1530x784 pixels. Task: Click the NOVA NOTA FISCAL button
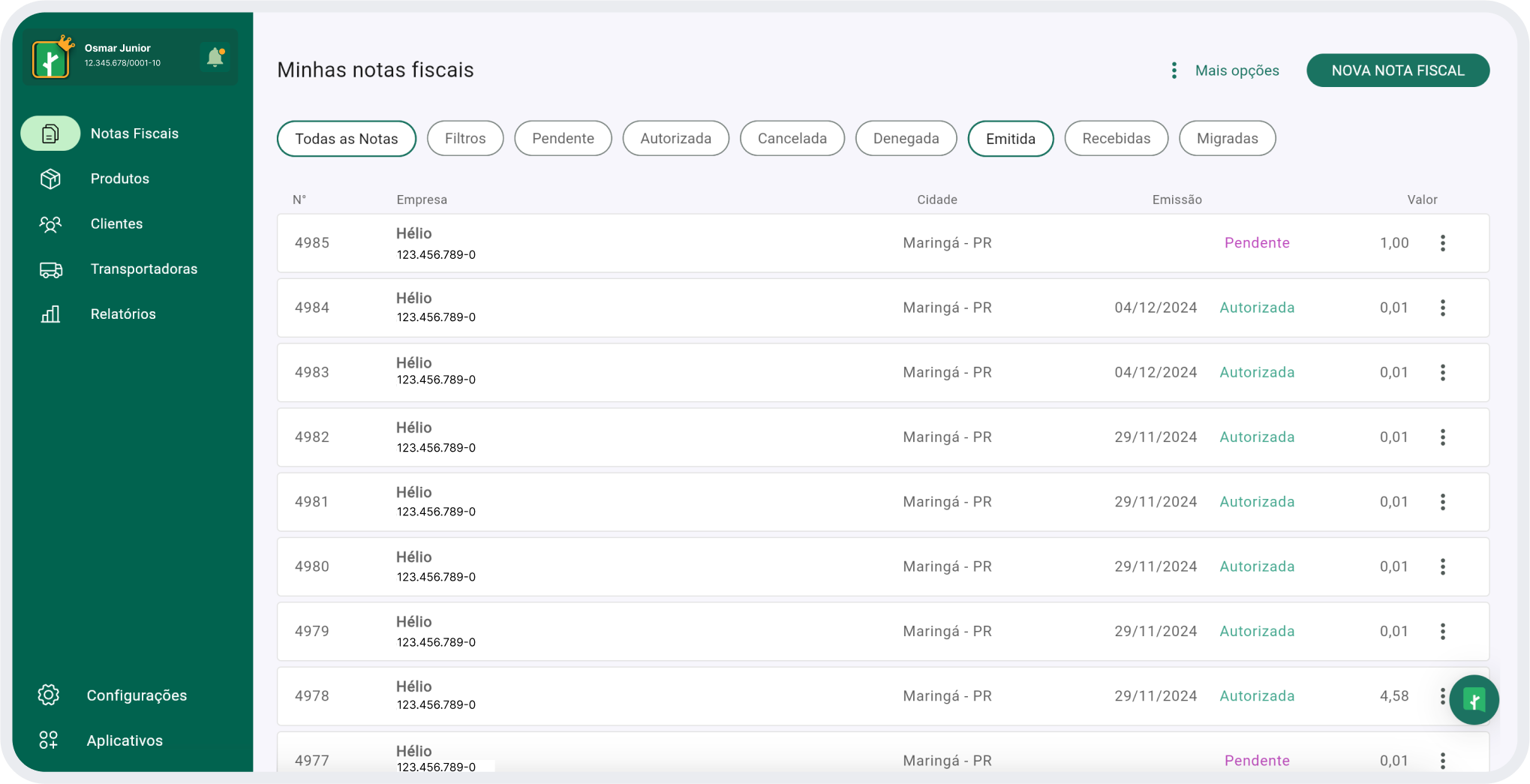click(1397, 71)
